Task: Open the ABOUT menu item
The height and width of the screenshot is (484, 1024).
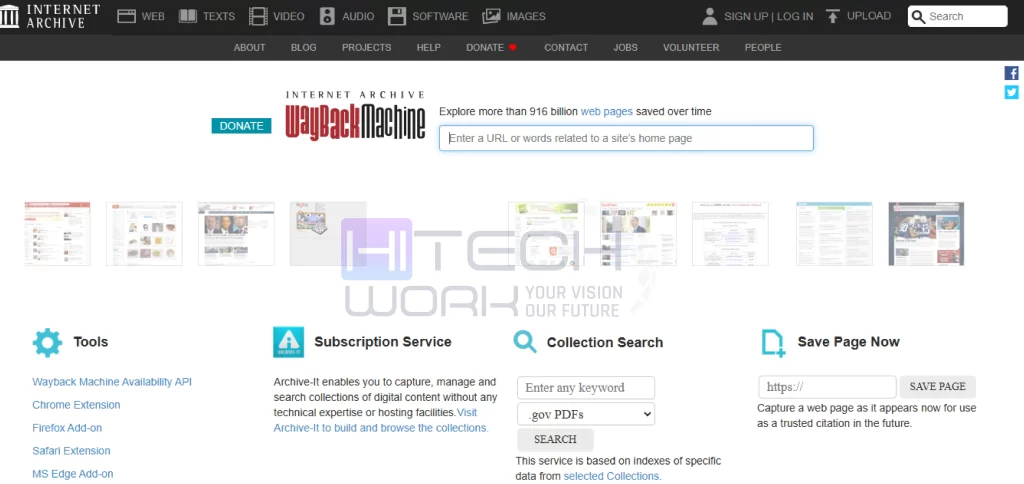Action: [x=249, y=48]
